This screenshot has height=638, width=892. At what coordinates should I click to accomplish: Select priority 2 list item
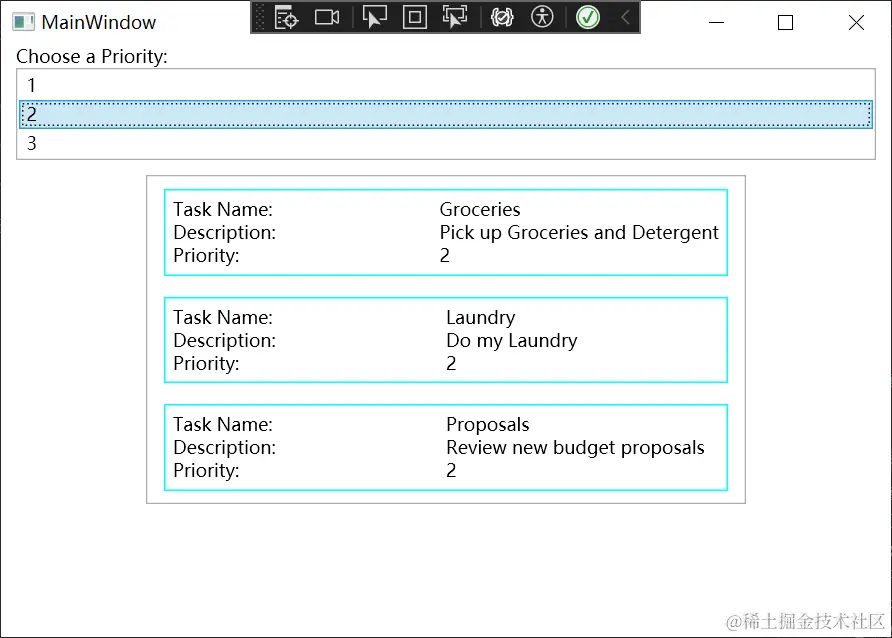coord(445,114)
